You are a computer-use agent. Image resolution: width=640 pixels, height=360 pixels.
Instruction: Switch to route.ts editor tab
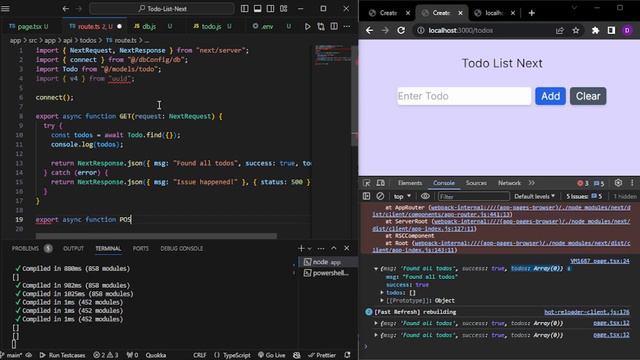95,27
